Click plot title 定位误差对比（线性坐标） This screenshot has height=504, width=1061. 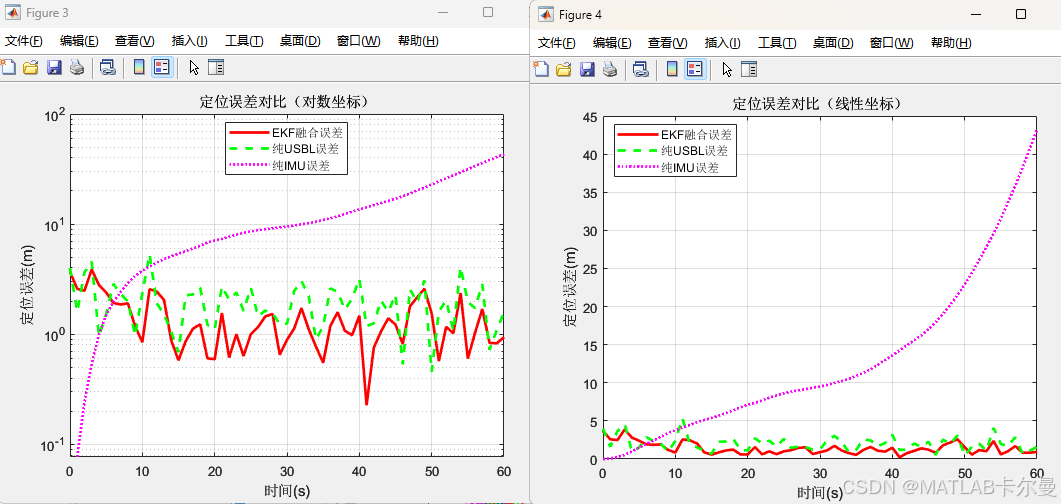819,104
